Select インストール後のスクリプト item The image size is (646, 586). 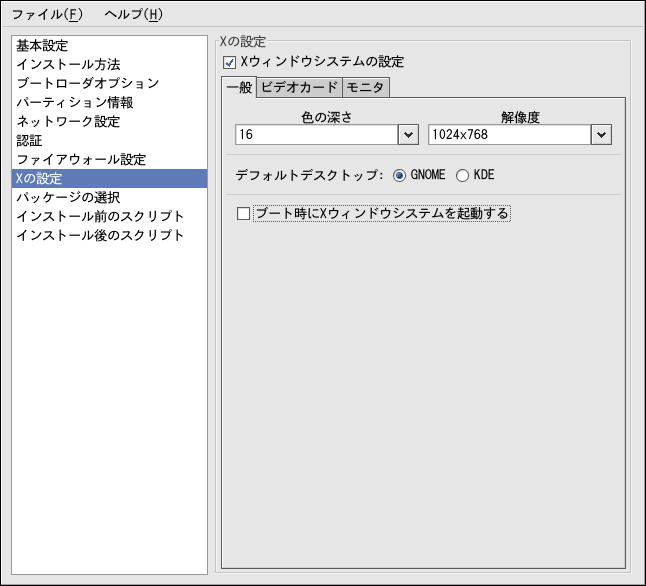tap(100, 236)
